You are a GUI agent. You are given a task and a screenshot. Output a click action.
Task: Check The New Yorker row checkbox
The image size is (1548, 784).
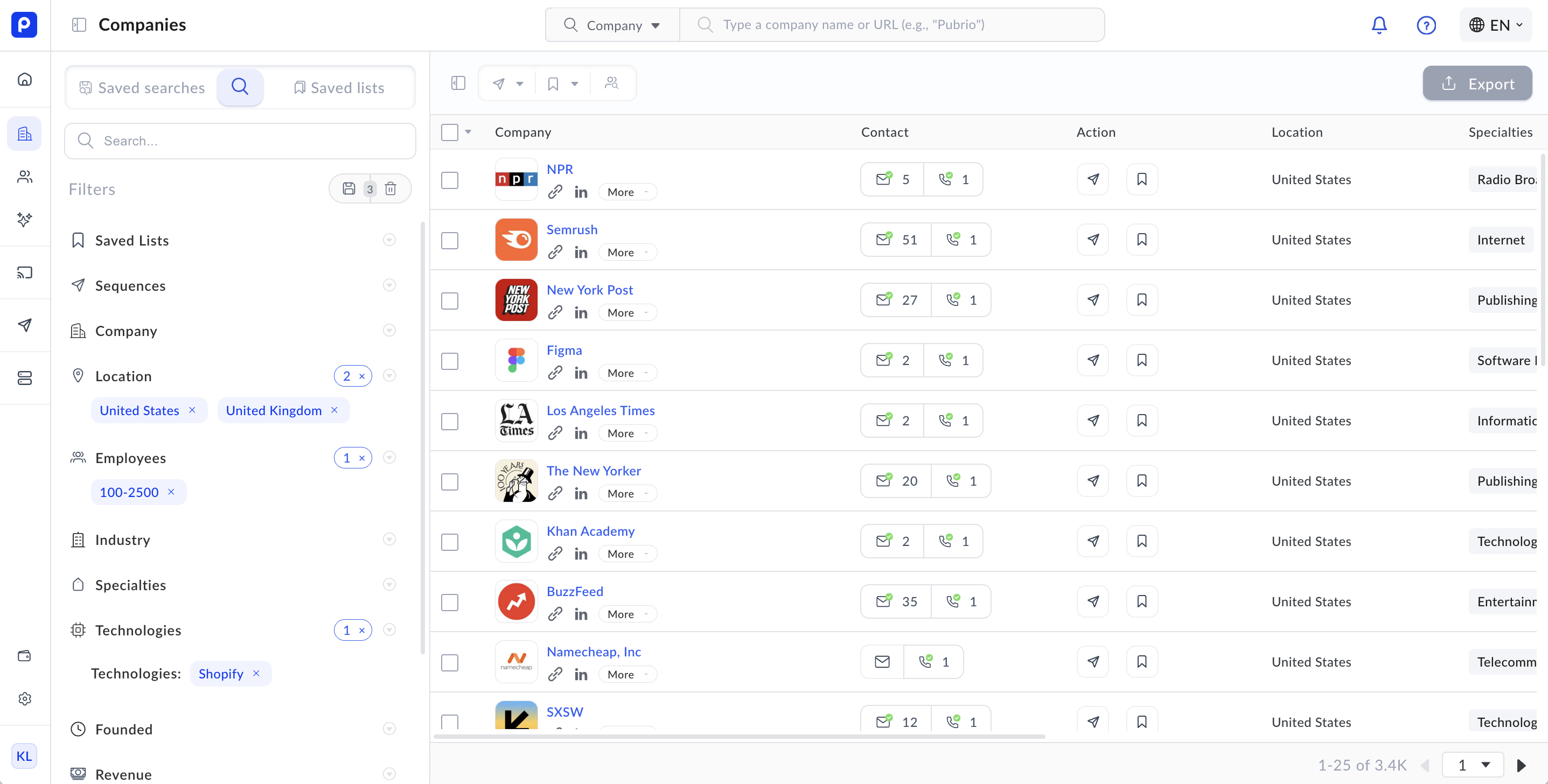click(450, 481)
